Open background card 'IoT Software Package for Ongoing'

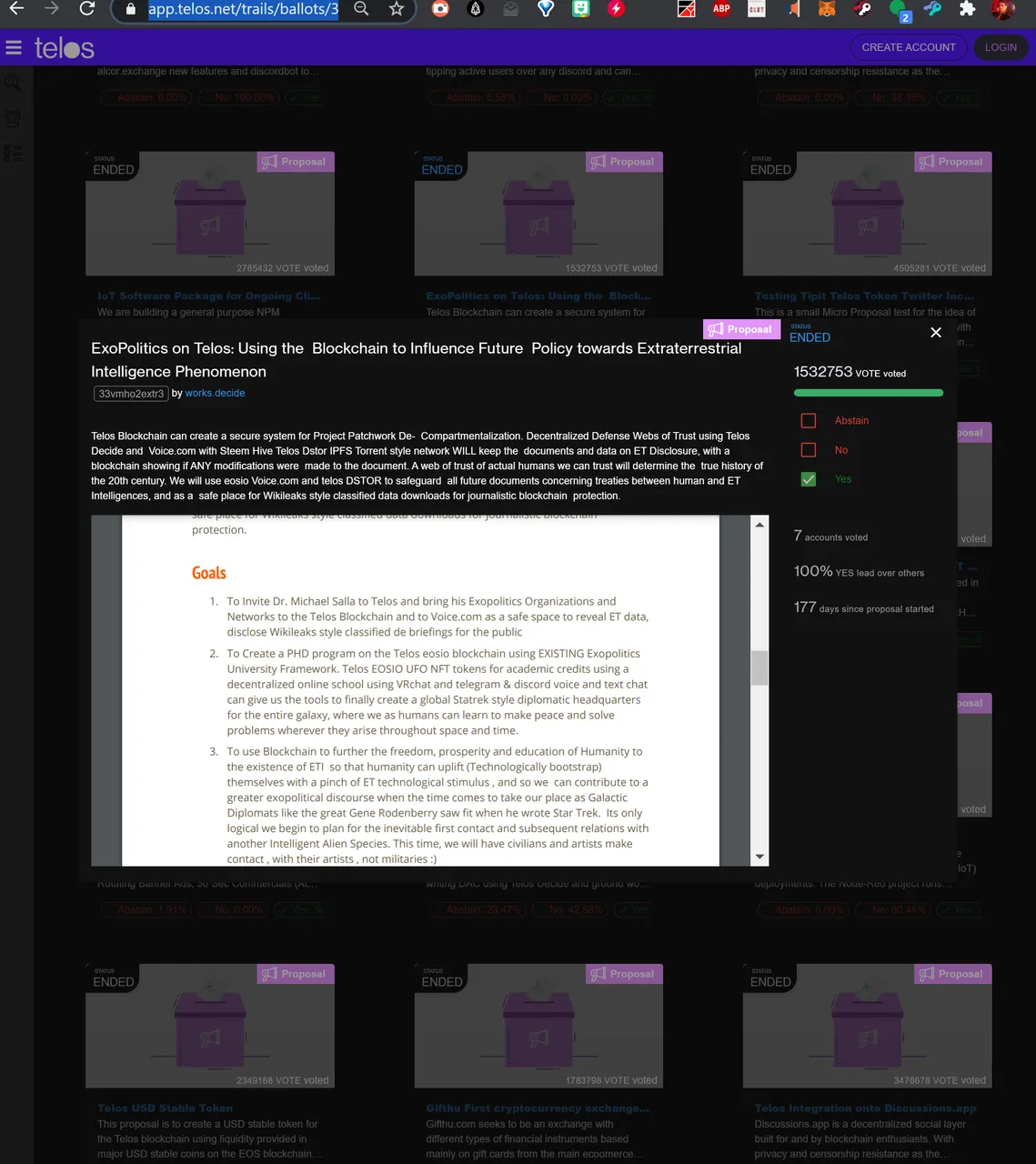(209, 296)
